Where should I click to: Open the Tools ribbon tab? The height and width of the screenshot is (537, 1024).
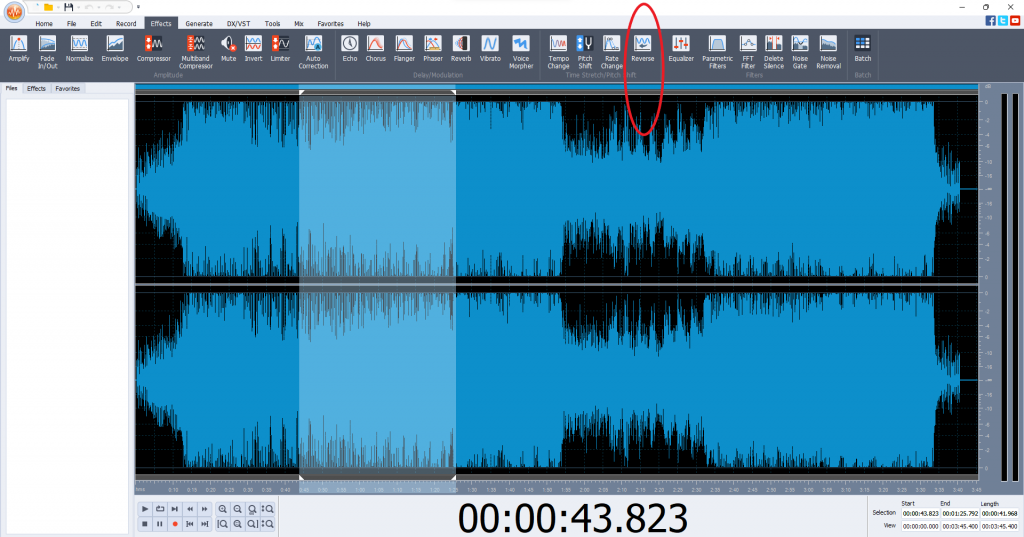[273, 24]
